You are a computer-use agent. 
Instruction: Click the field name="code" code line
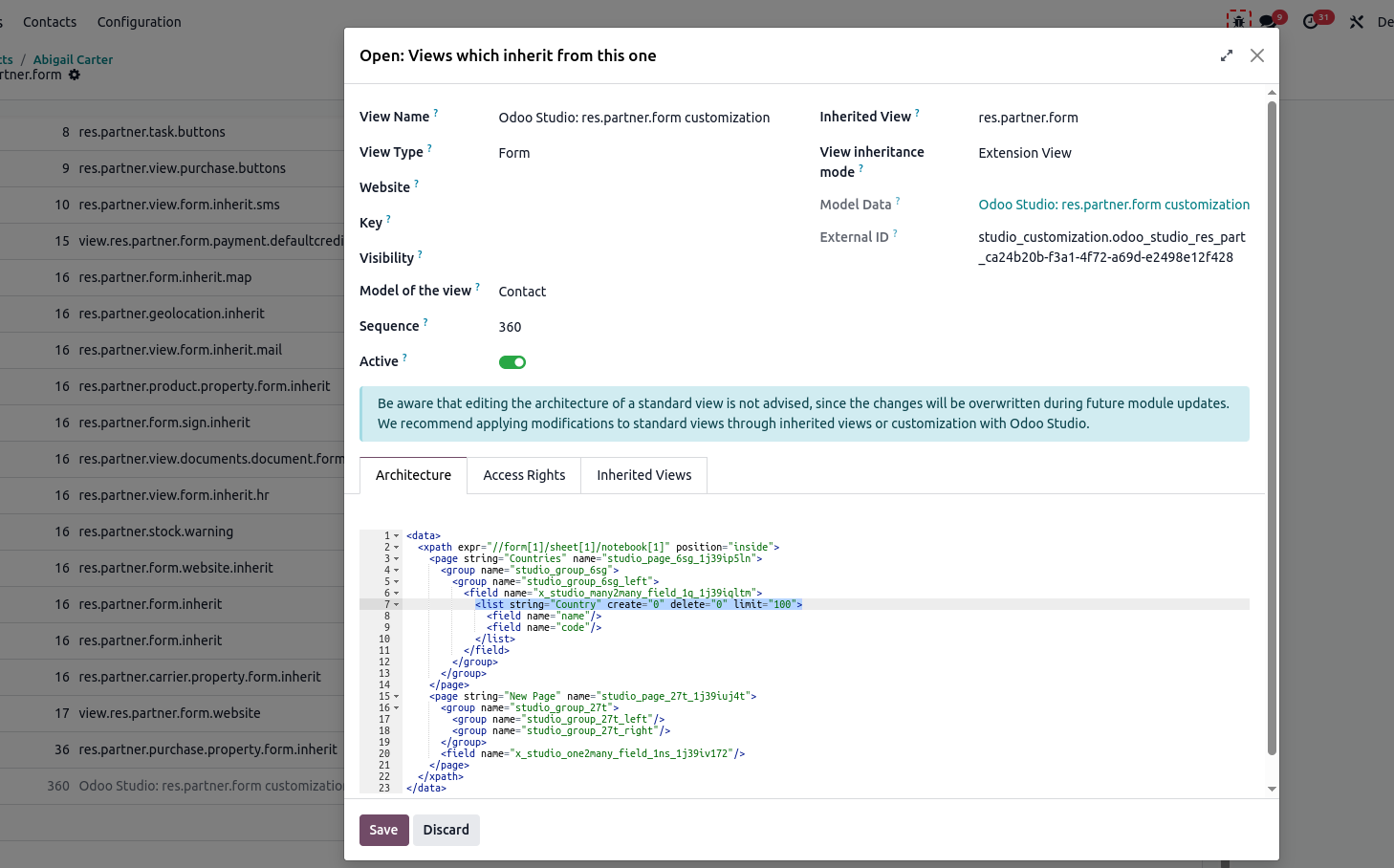pos(544,628)
